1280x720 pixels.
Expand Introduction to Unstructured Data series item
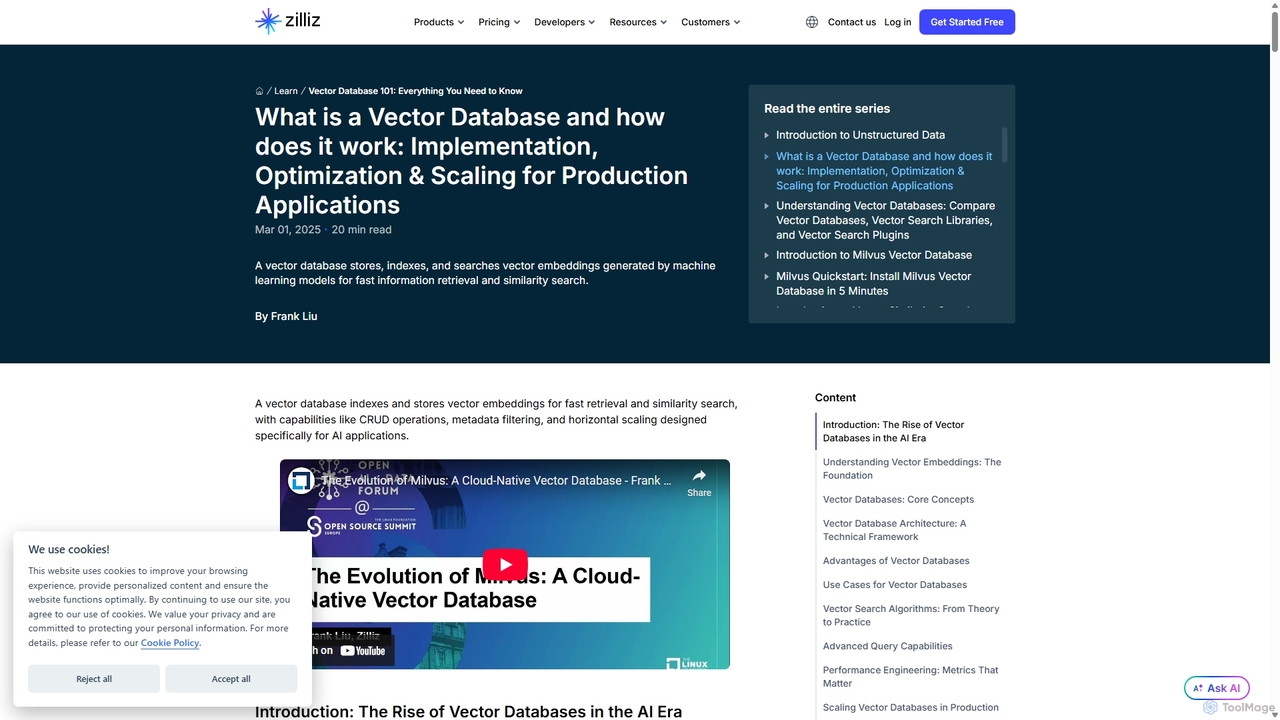click(767, 135)
